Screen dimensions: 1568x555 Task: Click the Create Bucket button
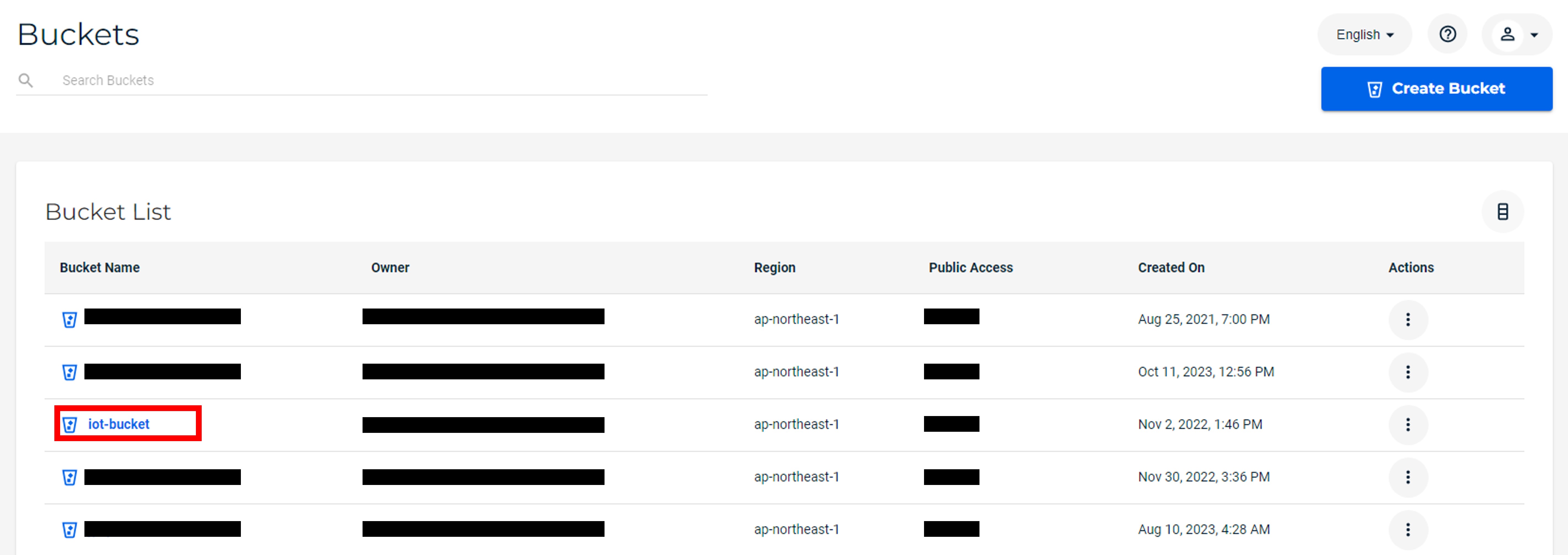(1436, 89)
